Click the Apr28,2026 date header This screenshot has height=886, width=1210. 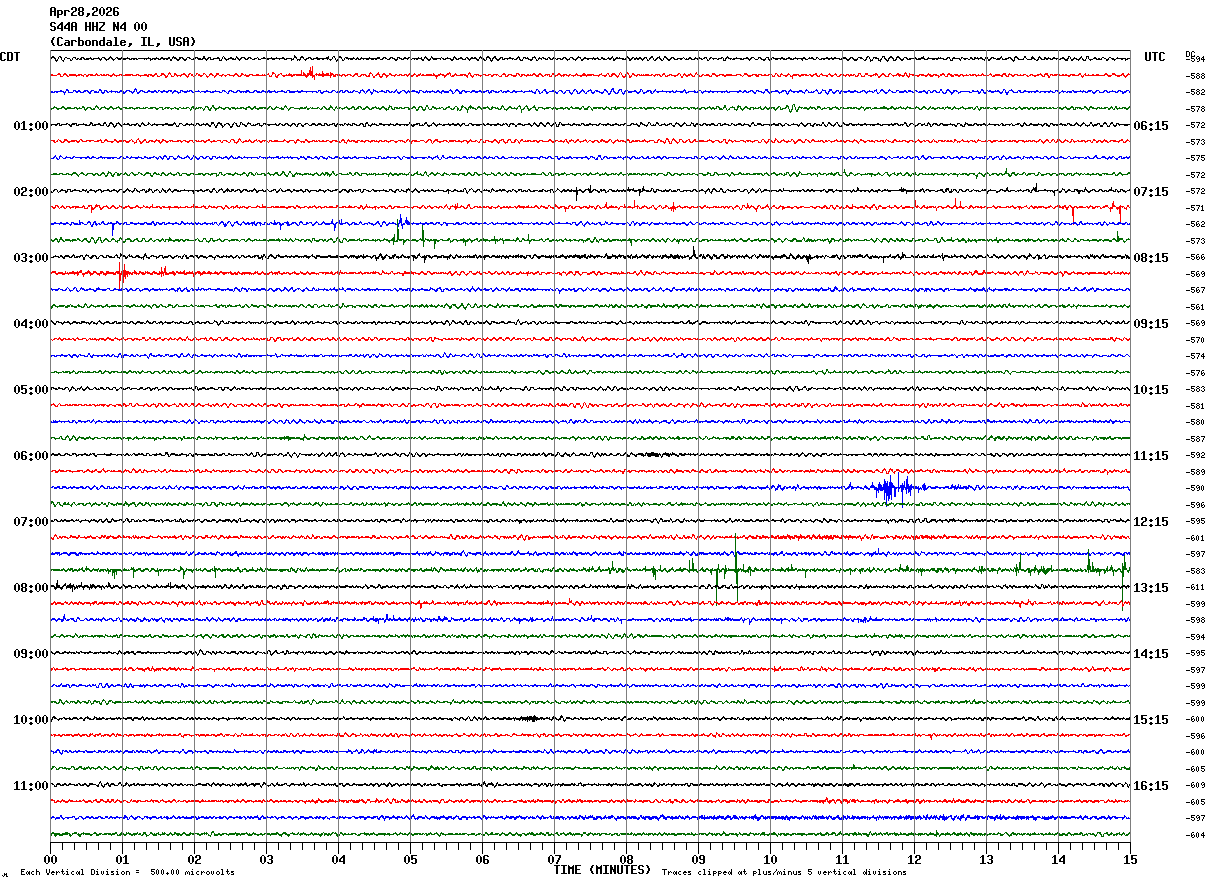[84, 12]
